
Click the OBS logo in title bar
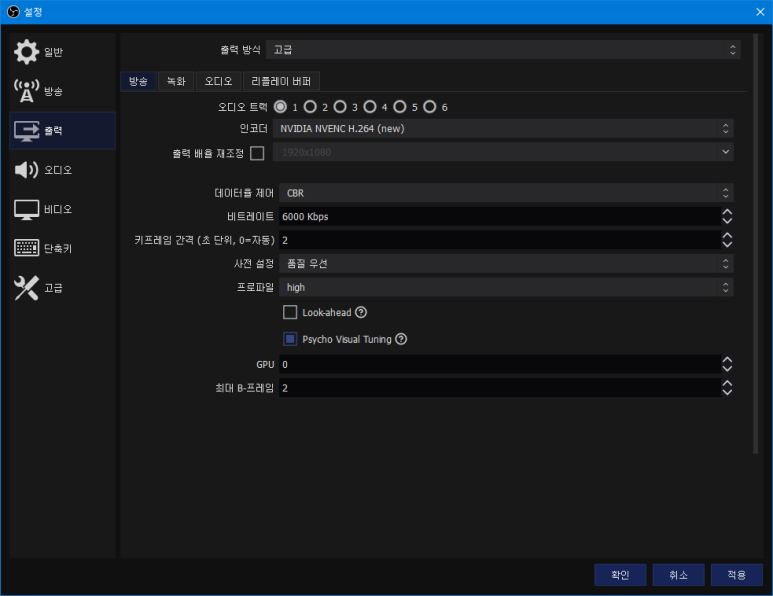(13, 11)
